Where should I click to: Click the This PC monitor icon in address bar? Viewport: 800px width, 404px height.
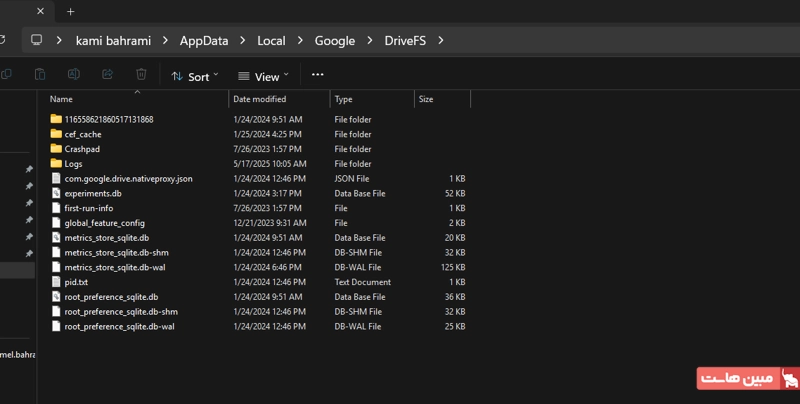(x=36, y=40)
